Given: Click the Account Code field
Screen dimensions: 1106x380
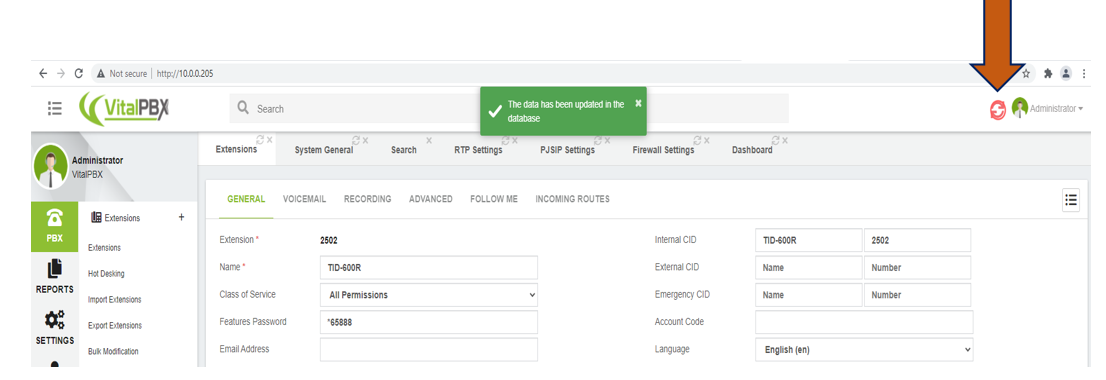Looking at the screenshot, I should click(864, 322).
